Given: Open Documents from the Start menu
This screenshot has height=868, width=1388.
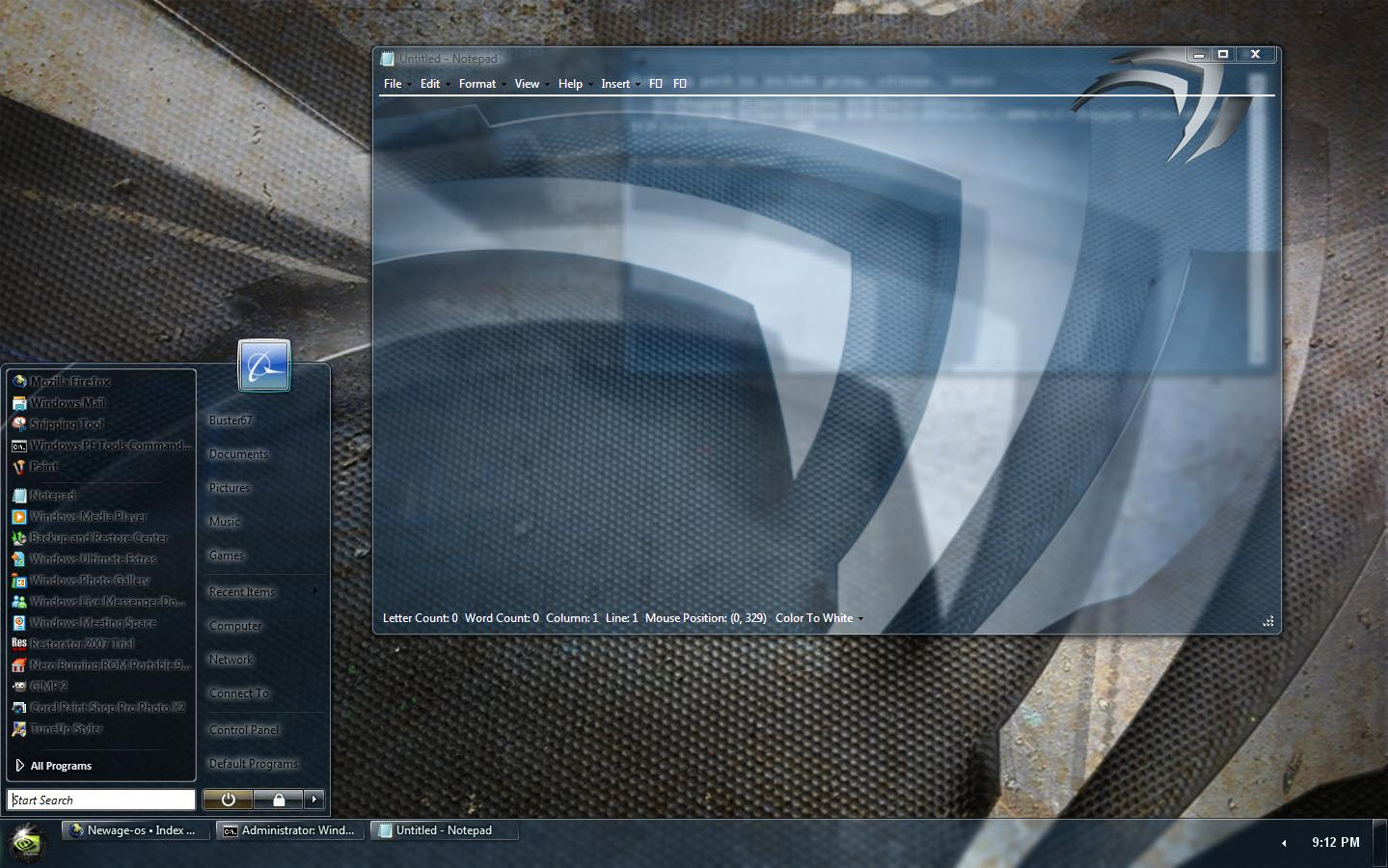Looking at the screenshot, I should pyautogui.click(x=237, y=453).
